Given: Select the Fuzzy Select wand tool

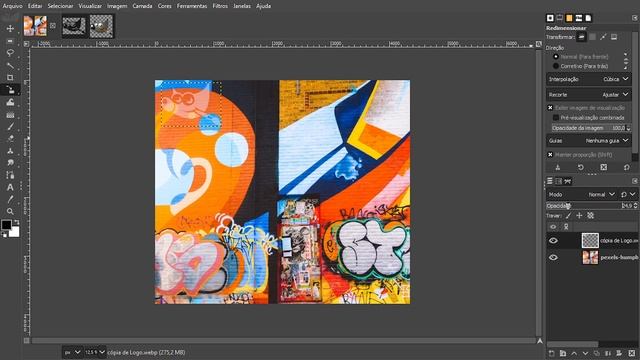Looking at the screenshot, I should click(x=10, y=65).
